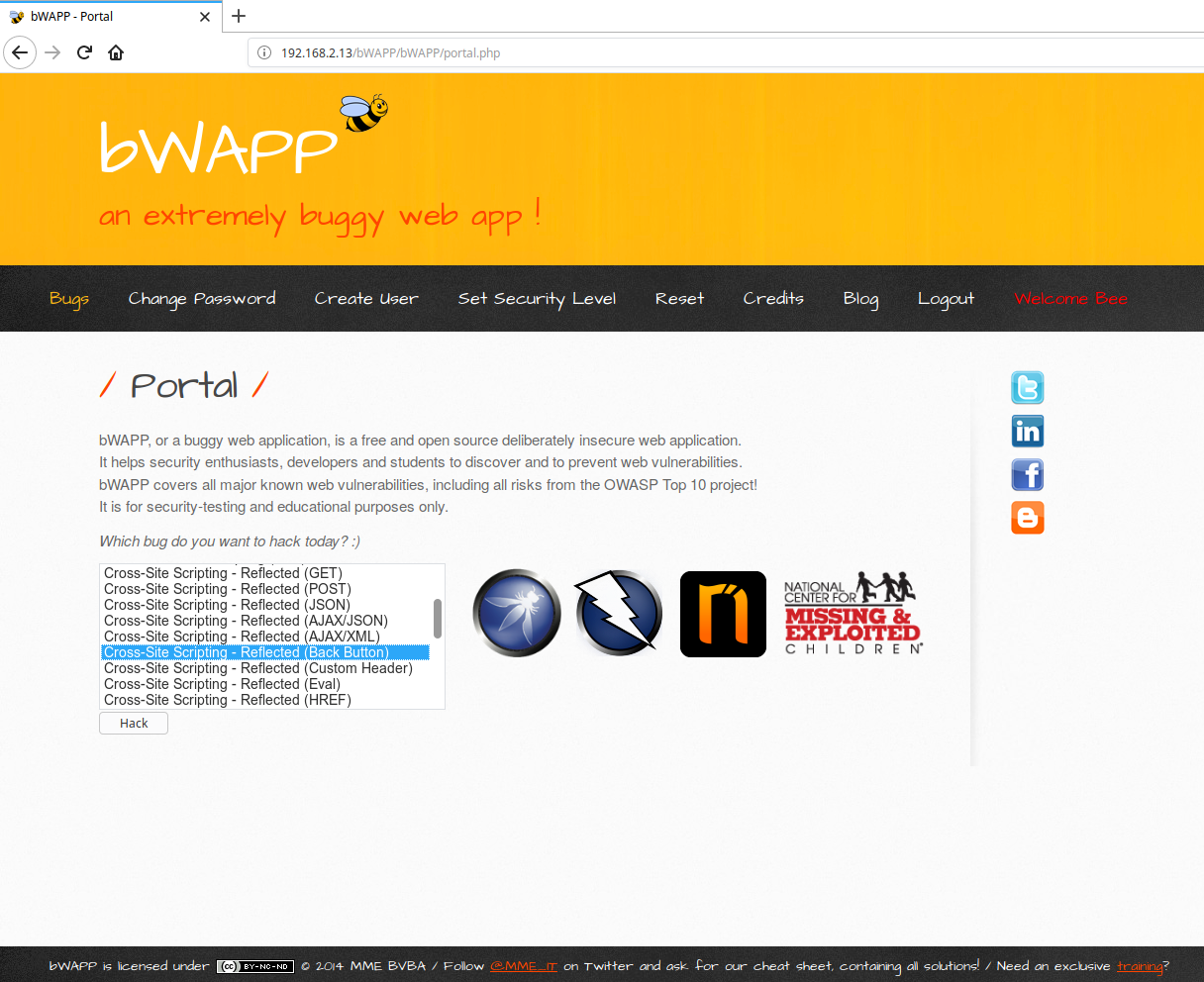
Task: Open Change Password in the nav bar
Action: tap(202, 299)
